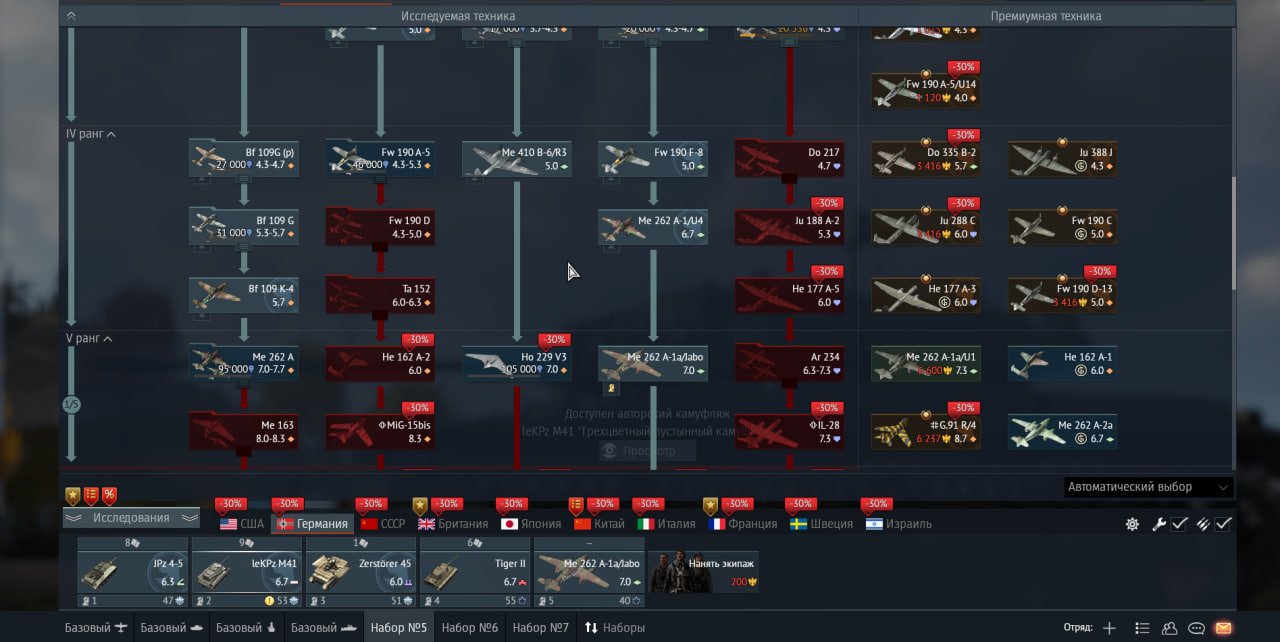Select premium He 162 A-1 card
Screen dimensions: 1280x642
(x=1062, y=363)
